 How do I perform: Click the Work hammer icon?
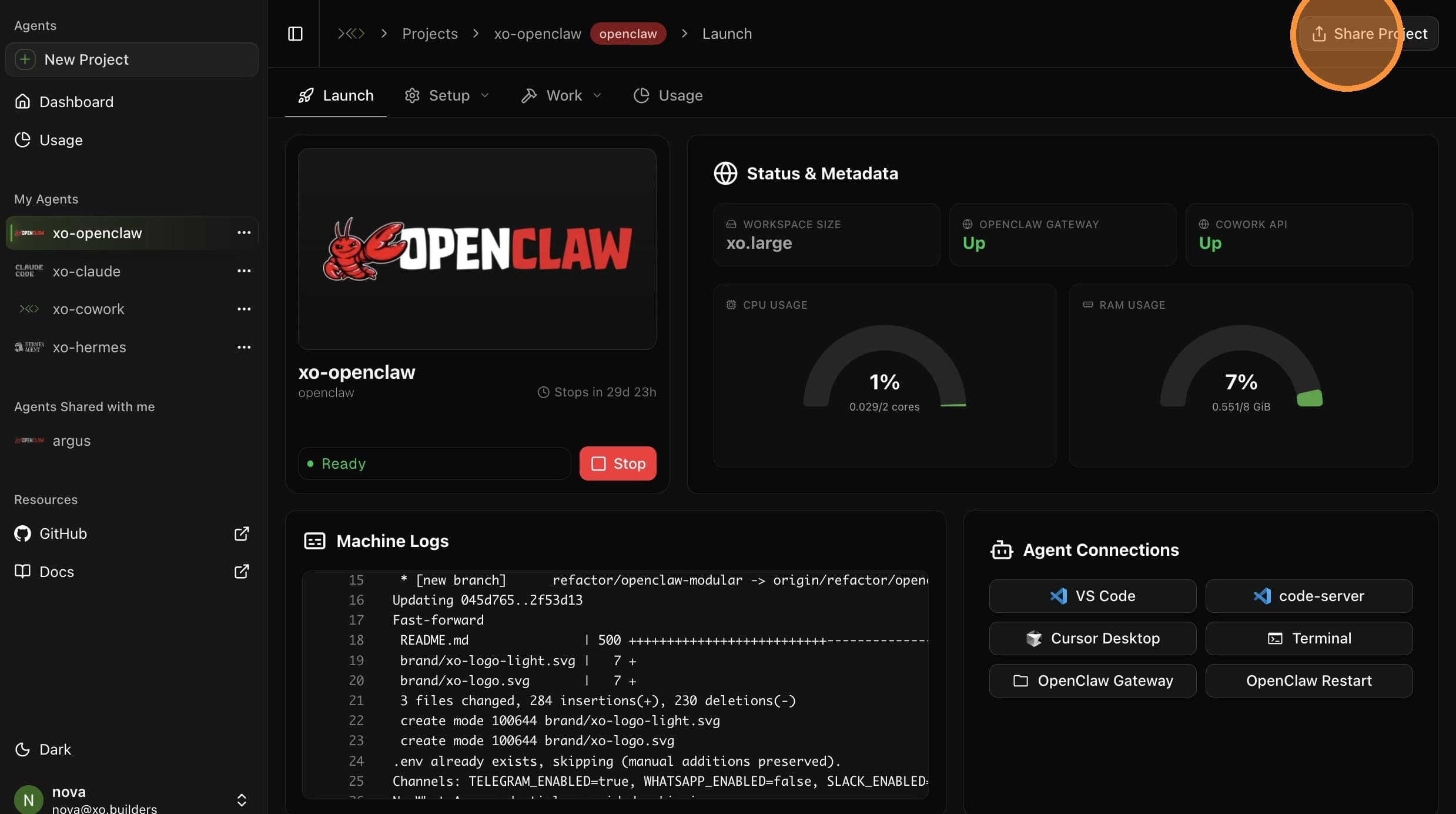point(529,95)
